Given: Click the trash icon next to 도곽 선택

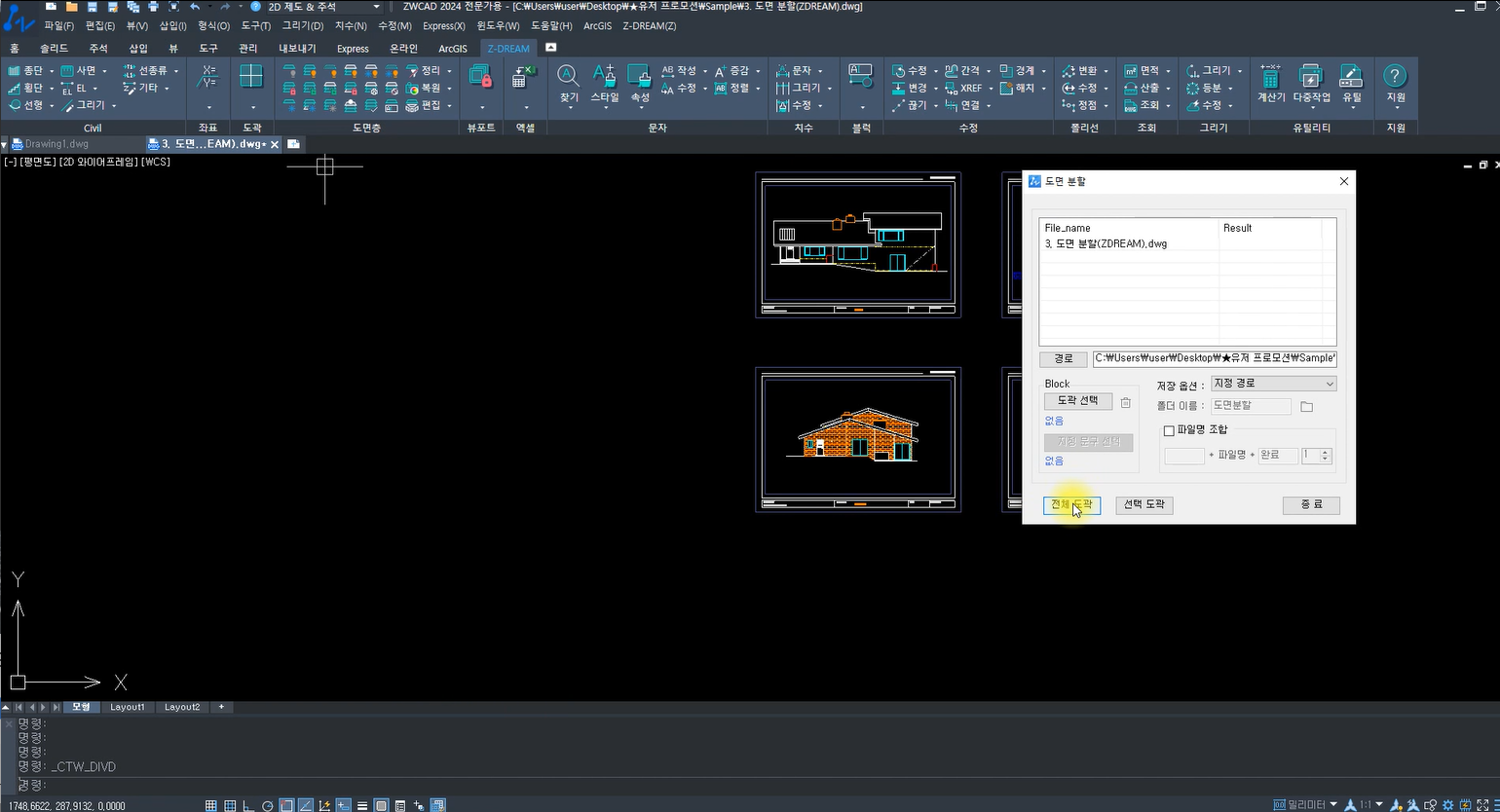Looking at the screenshot, I should tap(1126, 402).
